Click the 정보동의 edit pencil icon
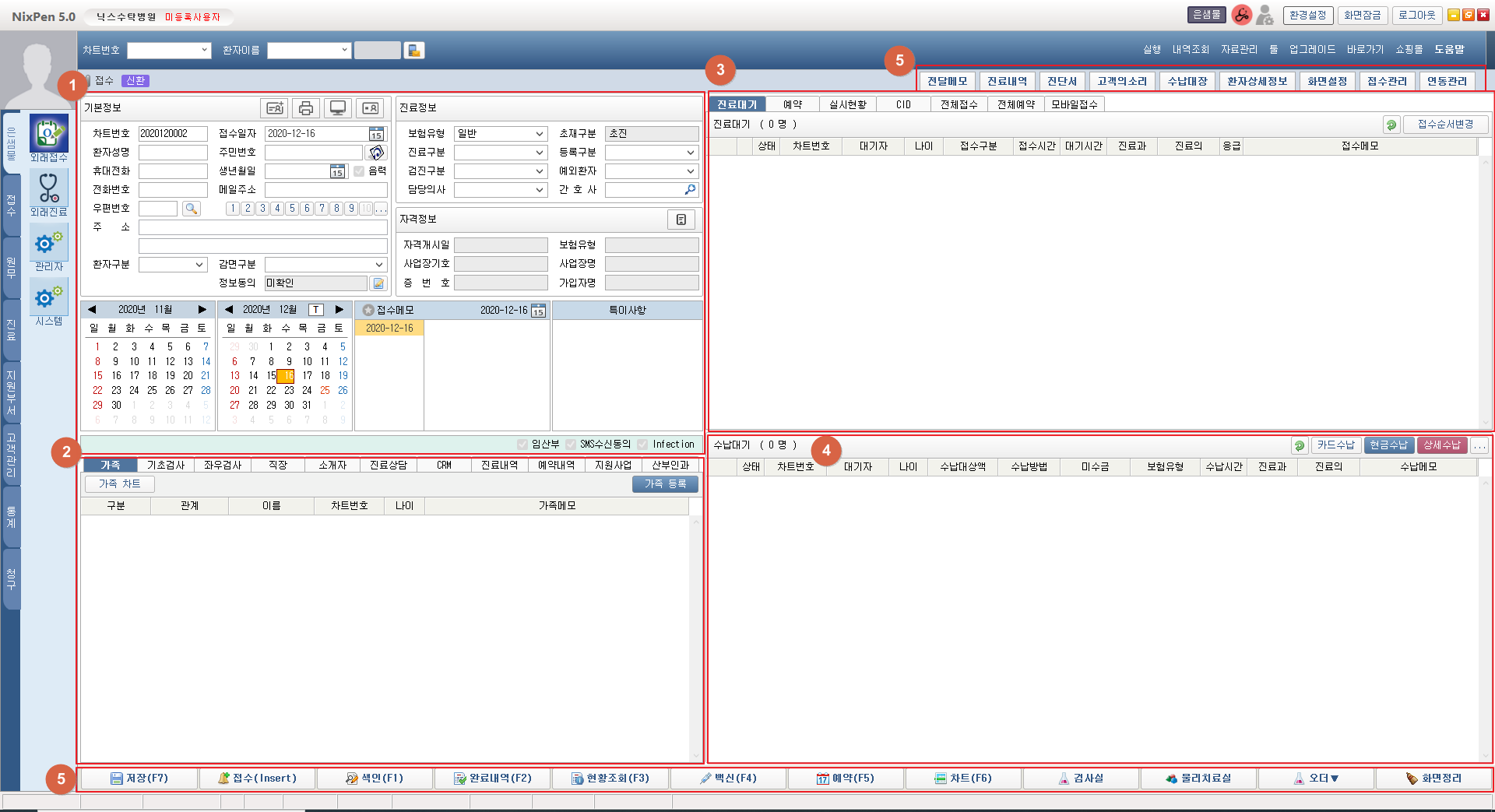 click(378, 283)
